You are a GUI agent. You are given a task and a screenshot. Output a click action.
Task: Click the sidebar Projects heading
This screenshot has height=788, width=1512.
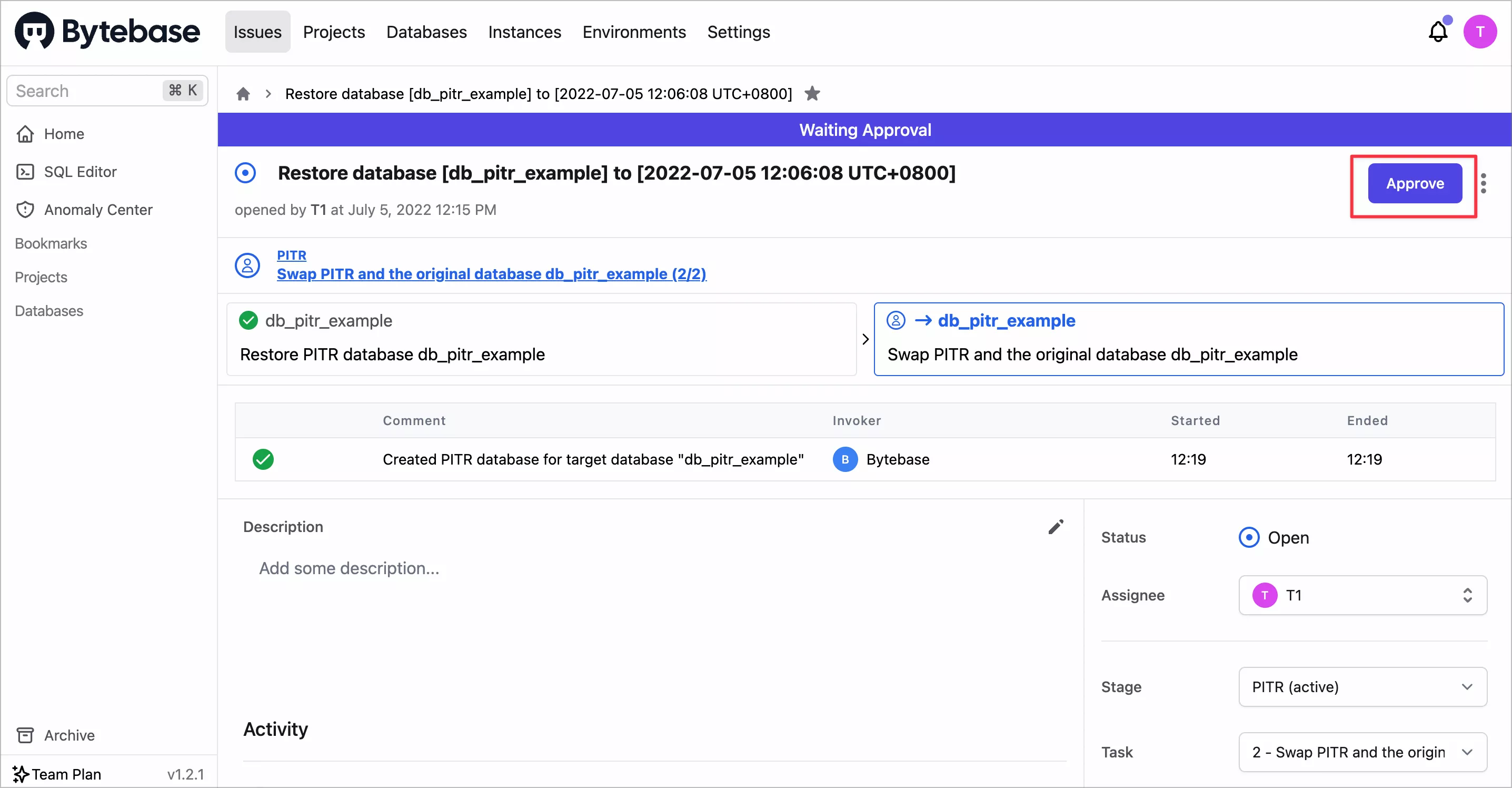(x=41, y=277)
